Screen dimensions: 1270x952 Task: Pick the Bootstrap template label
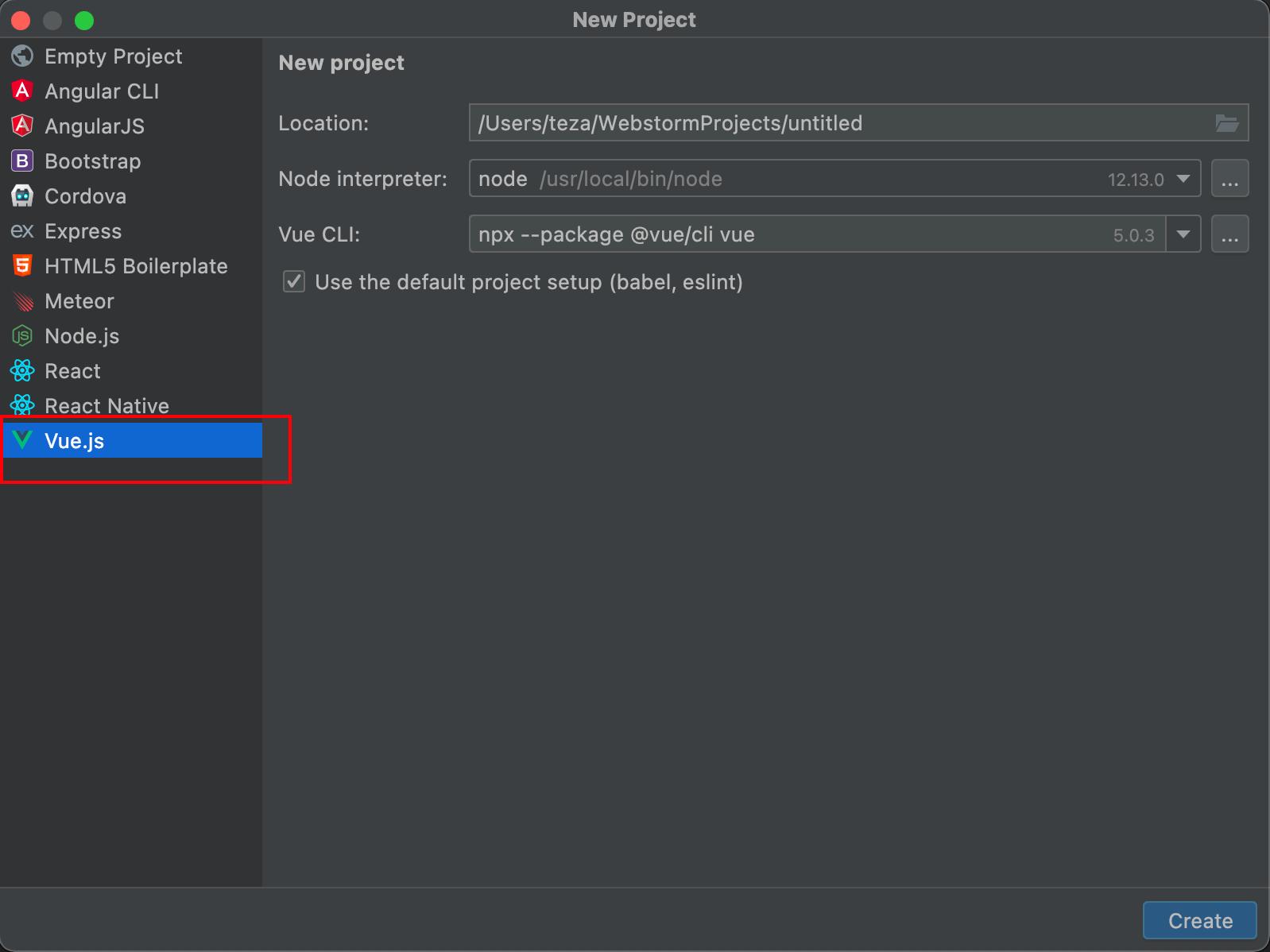pyautogui.click(x=93, y=161)
